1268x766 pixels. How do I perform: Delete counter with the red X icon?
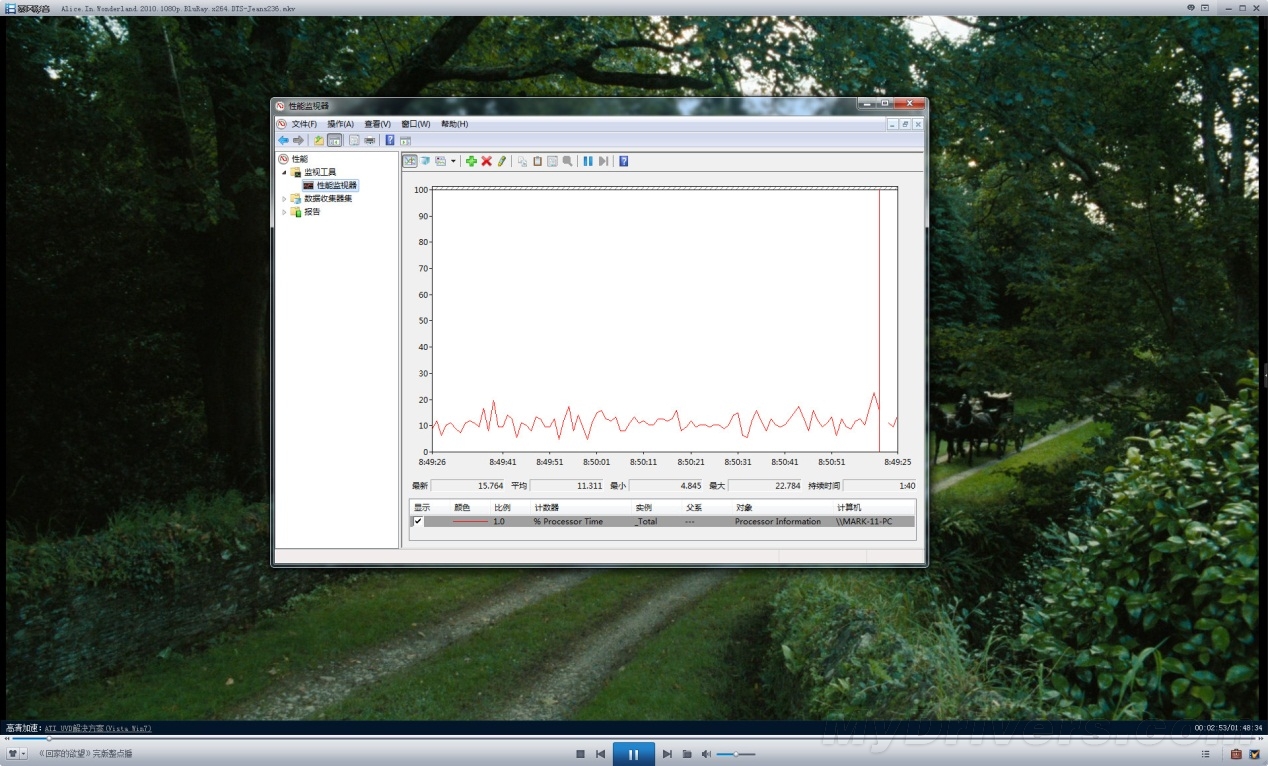(x=486, y=161)
